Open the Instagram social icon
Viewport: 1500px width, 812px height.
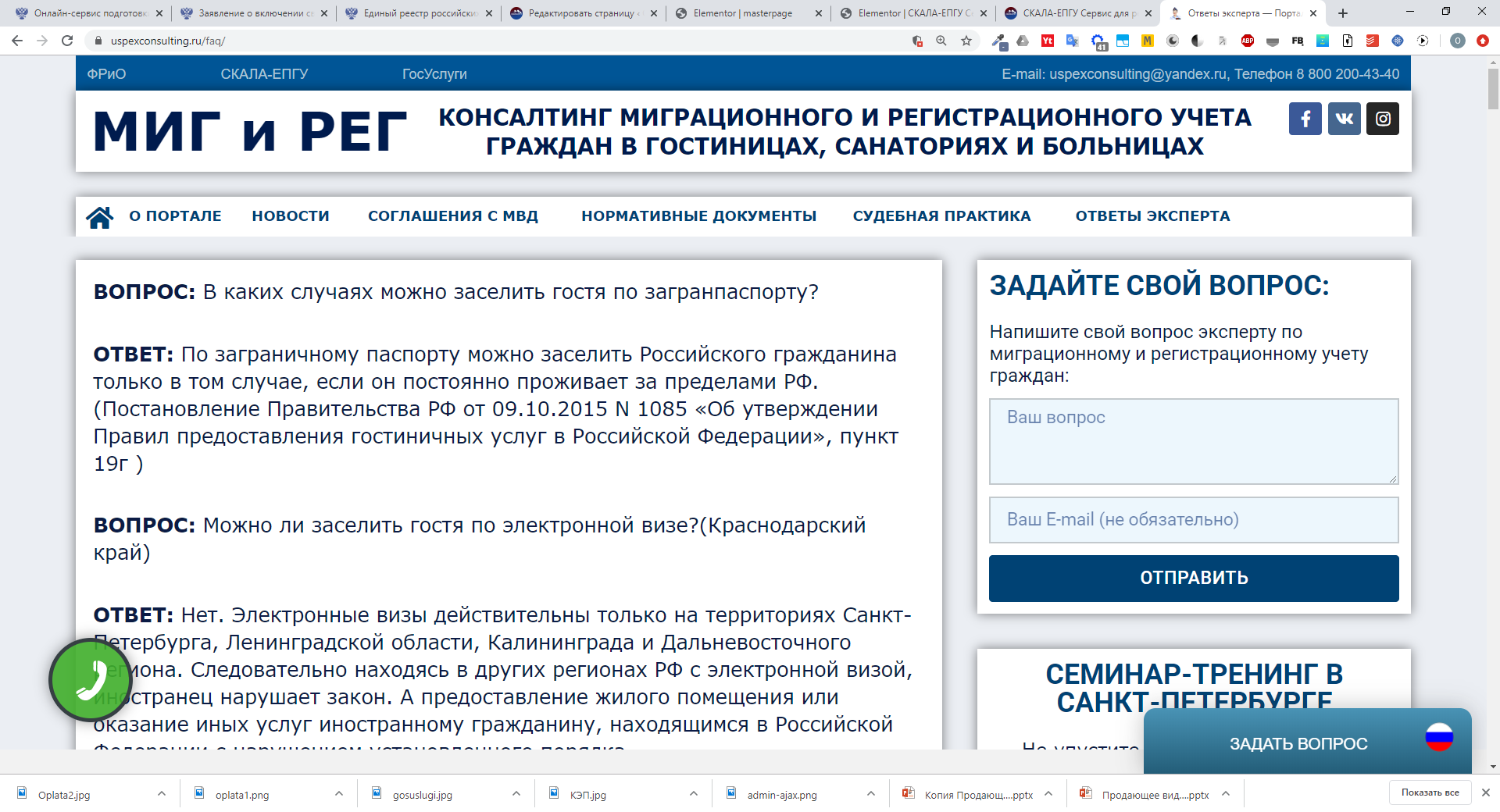pyautogui.click(x=1383, y=119)
